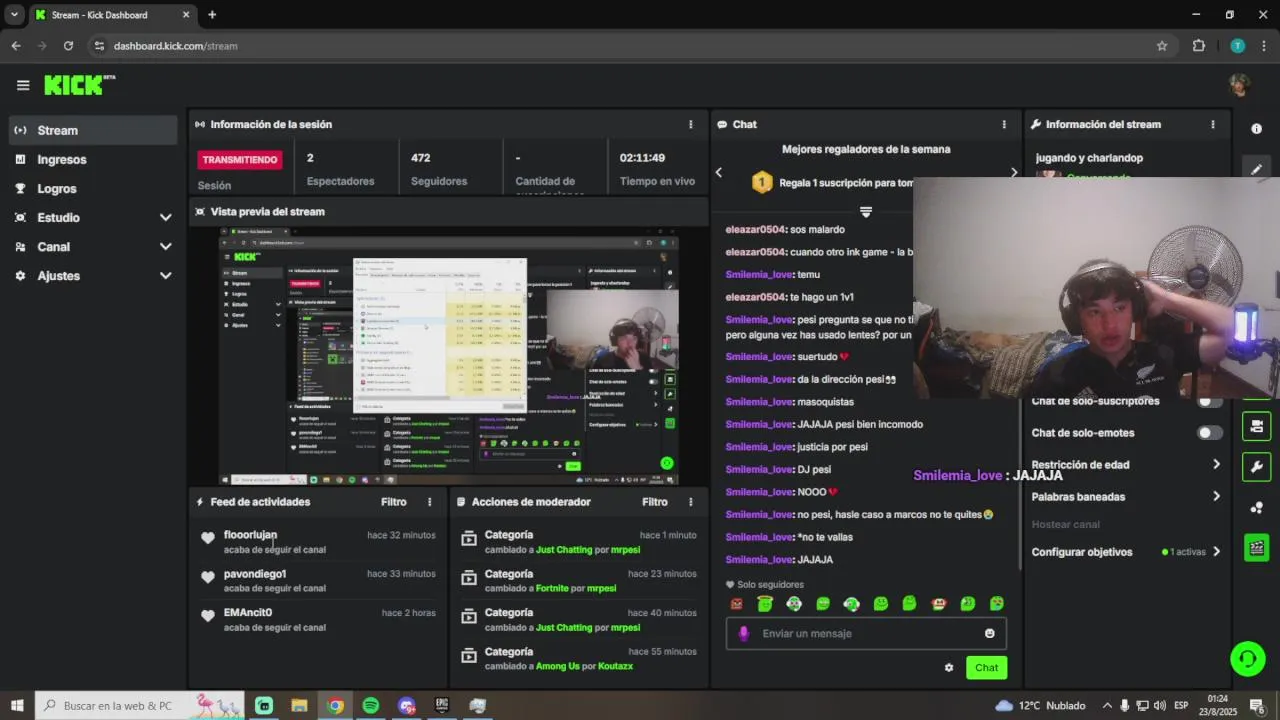Click the wrench icon on right rail

[x=1257, y=467]
